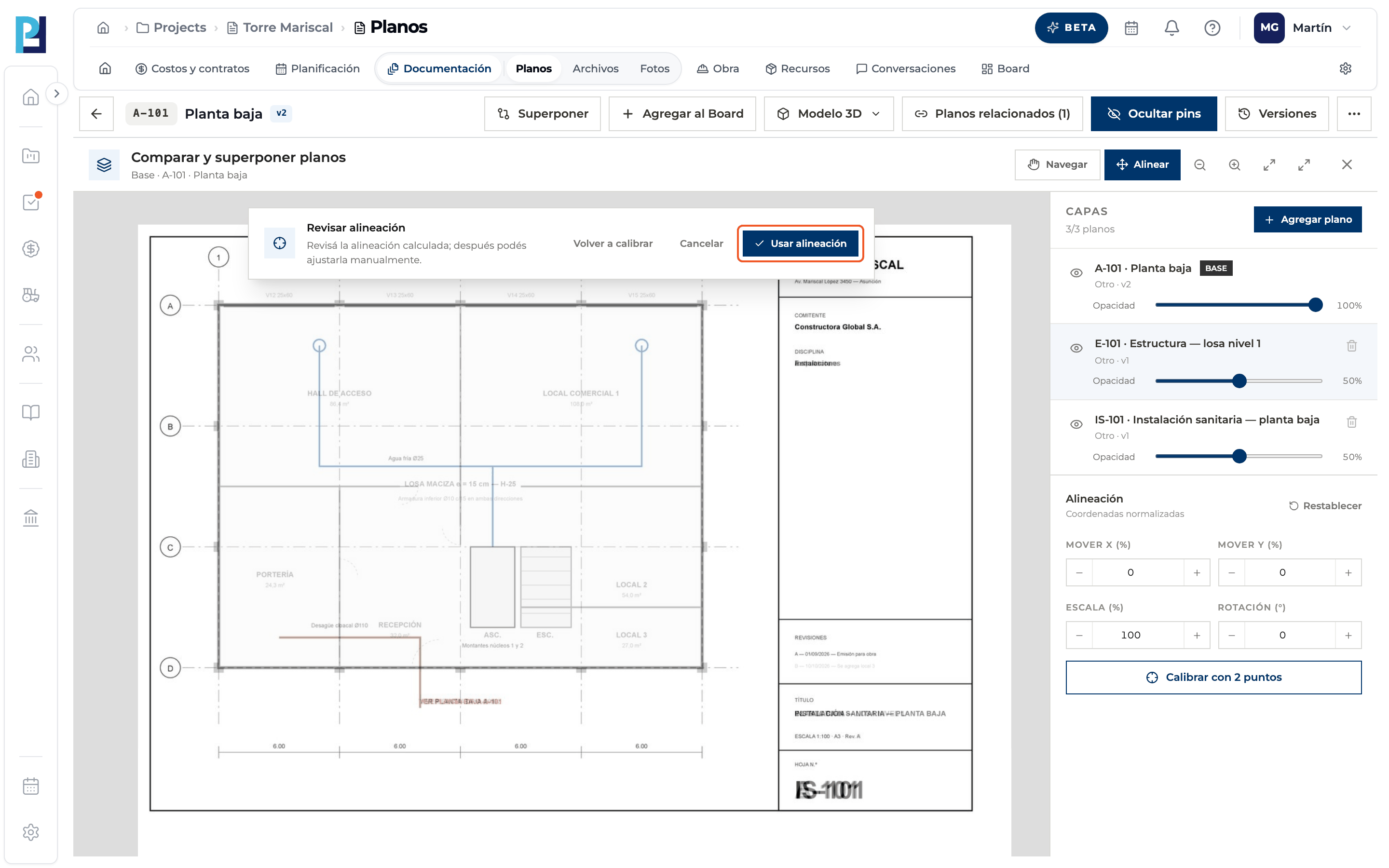
Task: Click Calibrar con 2 puntos
Action: pos(1213,678)
